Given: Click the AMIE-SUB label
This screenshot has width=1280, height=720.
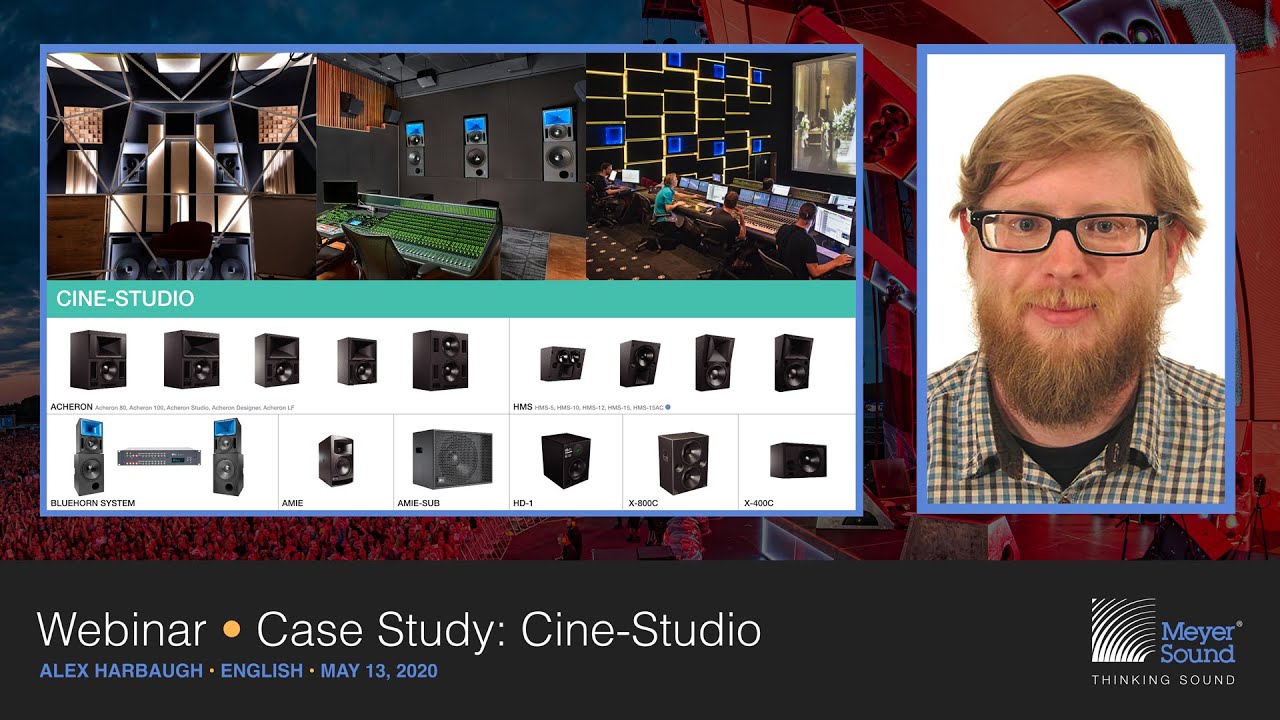Looking at the screenshot, I should click(x=418, y=503).
